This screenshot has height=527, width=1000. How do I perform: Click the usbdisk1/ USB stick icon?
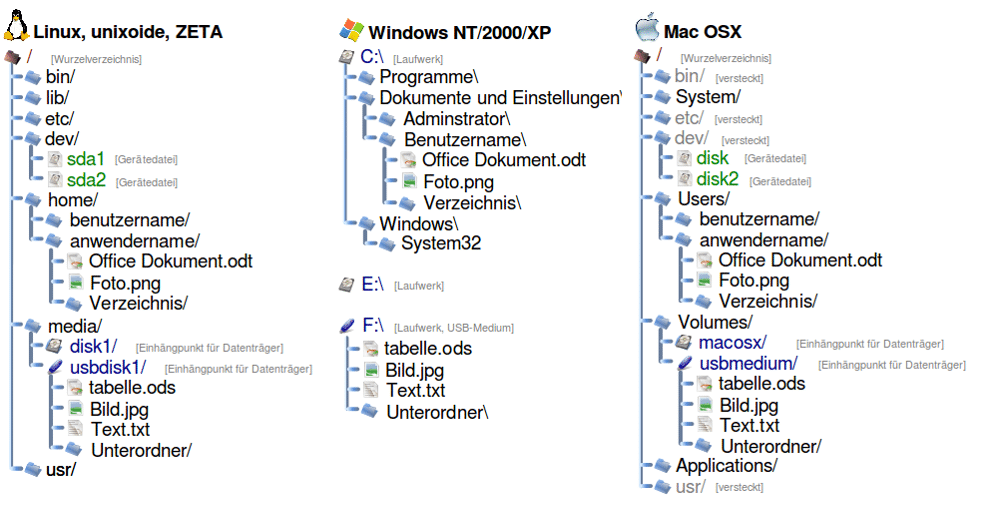[55, 367]
